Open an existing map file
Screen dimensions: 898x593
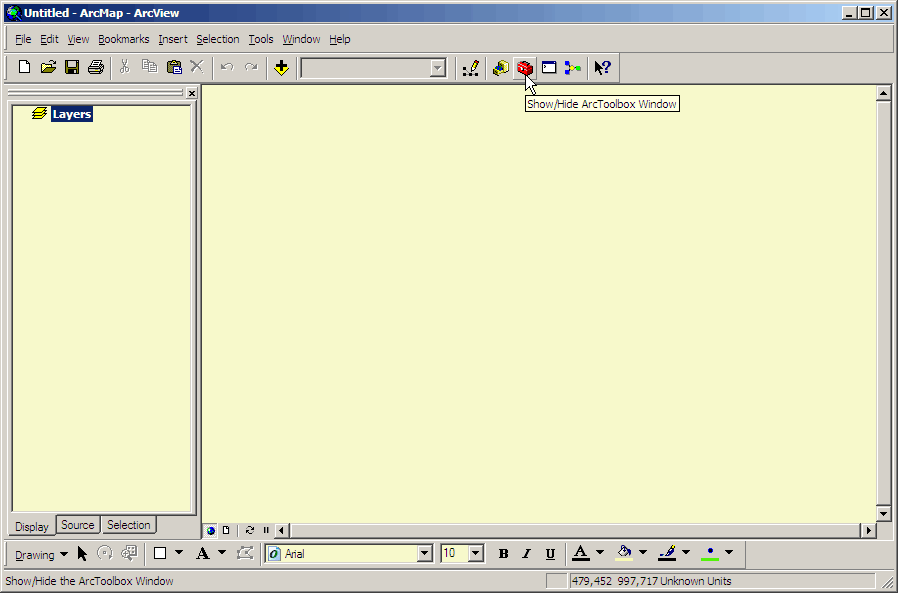point(48,68)
